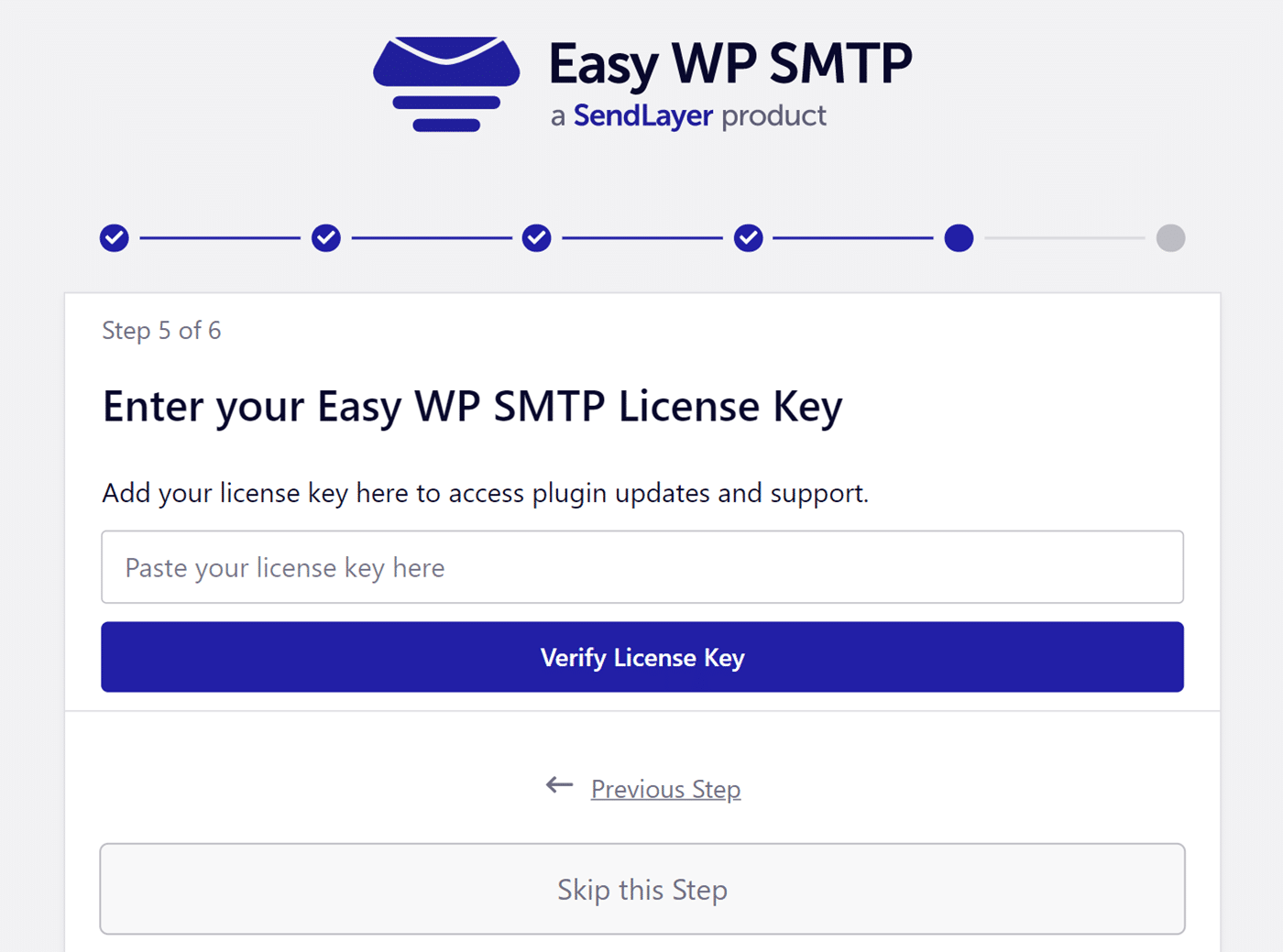Open the fourth completed step checkmark
Viewport: 1283px width, 952px height.
tap(749, 238)
